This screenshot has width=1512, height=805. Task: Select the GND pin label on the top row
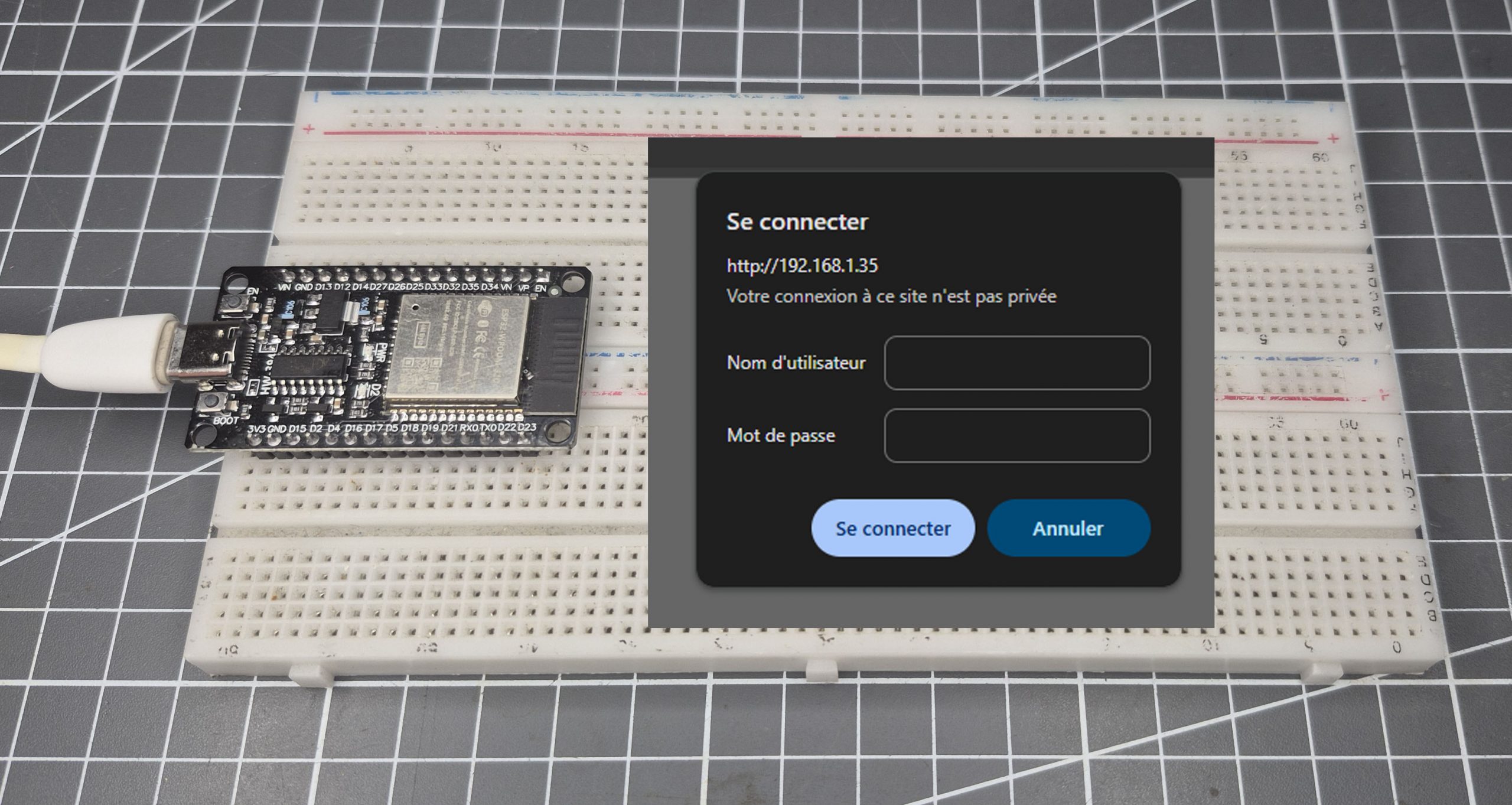tap(304, 287)
